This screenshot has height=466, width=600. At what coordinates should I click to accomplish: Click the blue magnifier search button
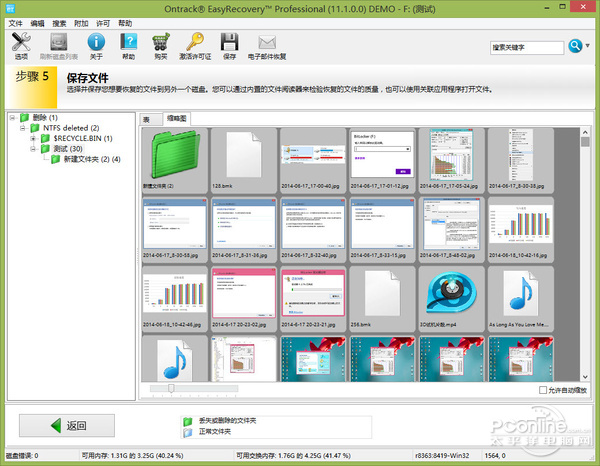(575, 46)
